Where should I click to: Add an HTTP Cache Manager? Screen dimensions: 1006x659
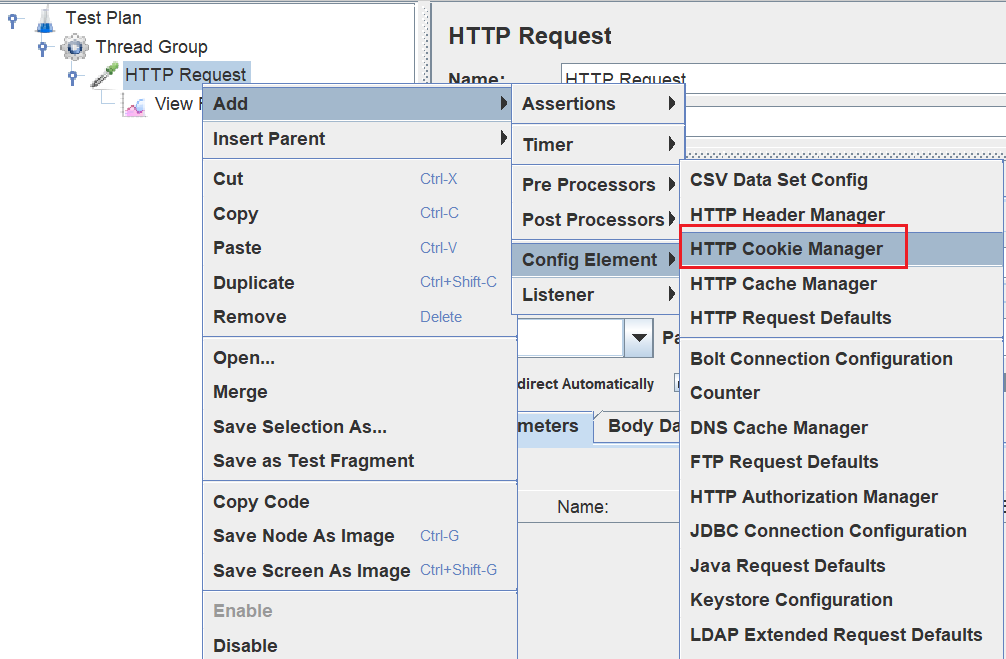click(x=842, y=284)
